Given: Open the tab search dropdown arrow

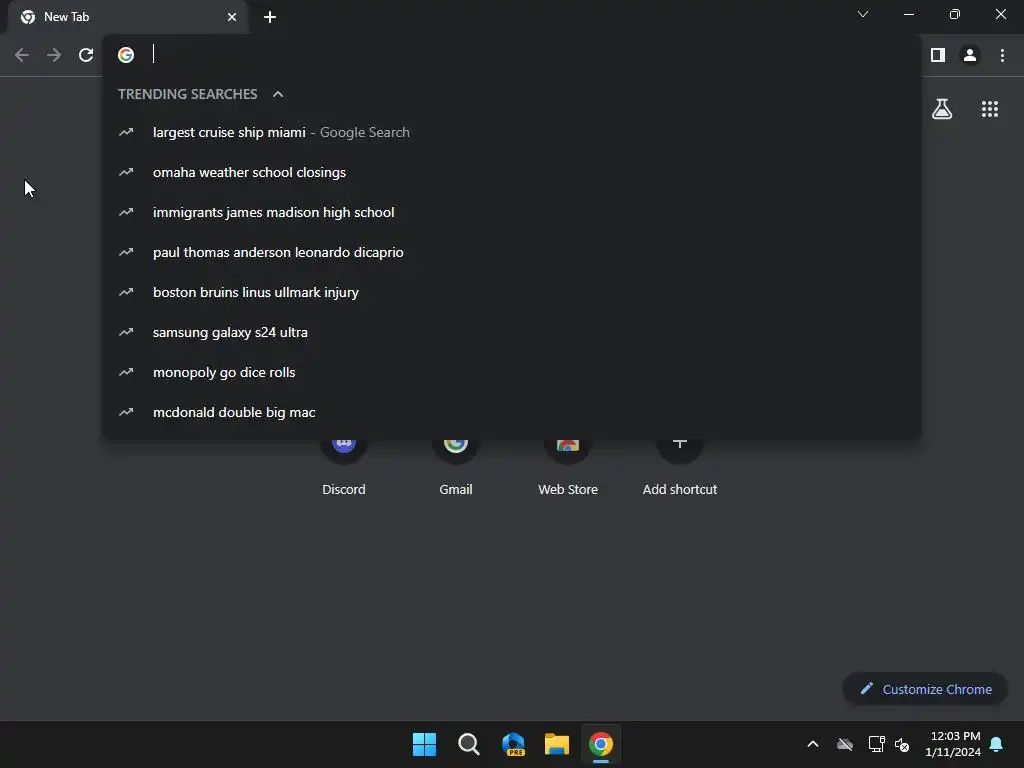Looking at the screenshot, I should point(863,14).
